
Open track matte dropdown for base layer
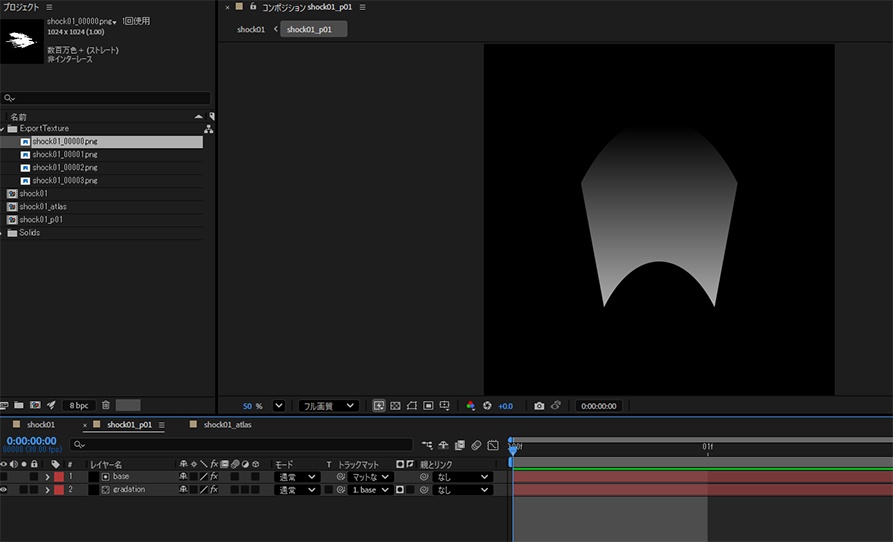[x=370, y=477]
